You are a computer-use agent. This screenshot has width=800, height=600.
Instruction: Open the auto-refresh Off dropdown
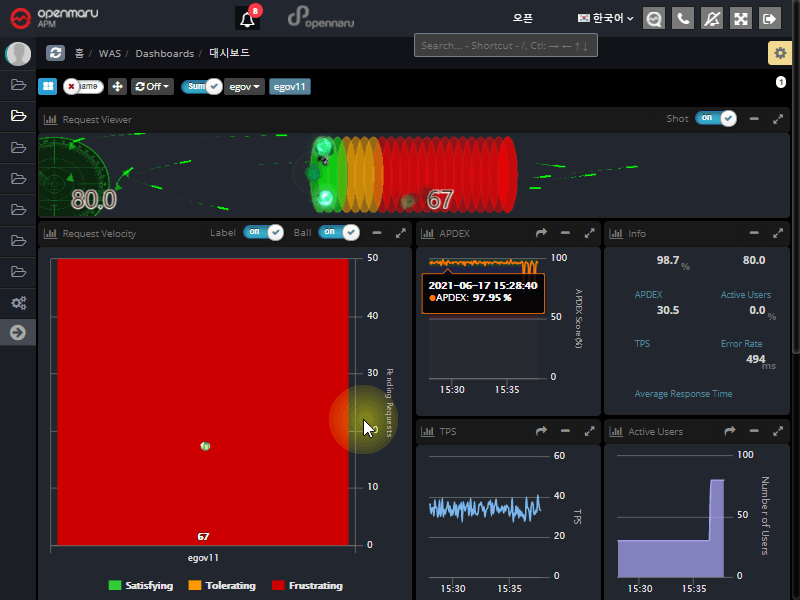152,87
